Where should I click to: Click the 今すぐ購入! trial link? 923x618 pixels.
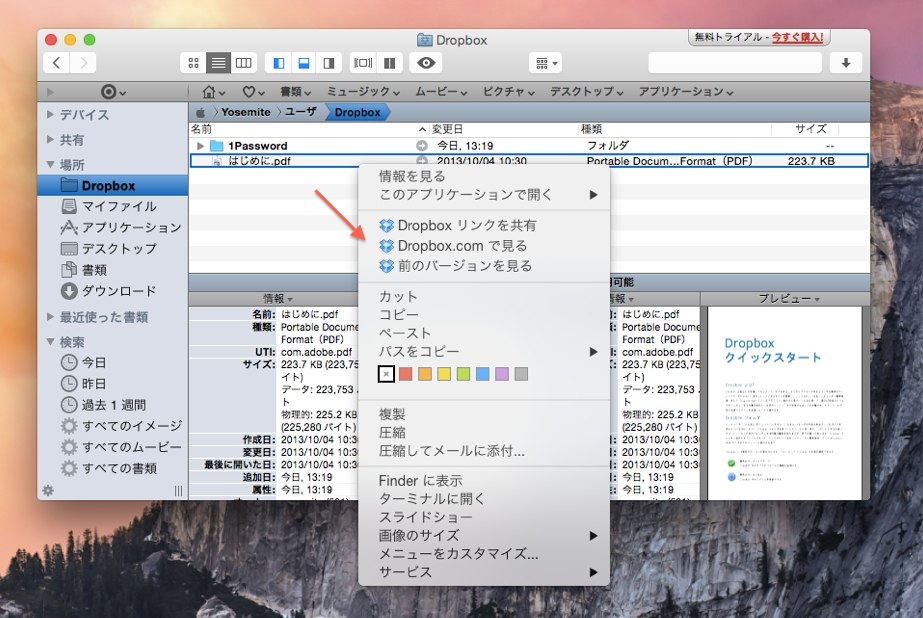pos(798,37)
